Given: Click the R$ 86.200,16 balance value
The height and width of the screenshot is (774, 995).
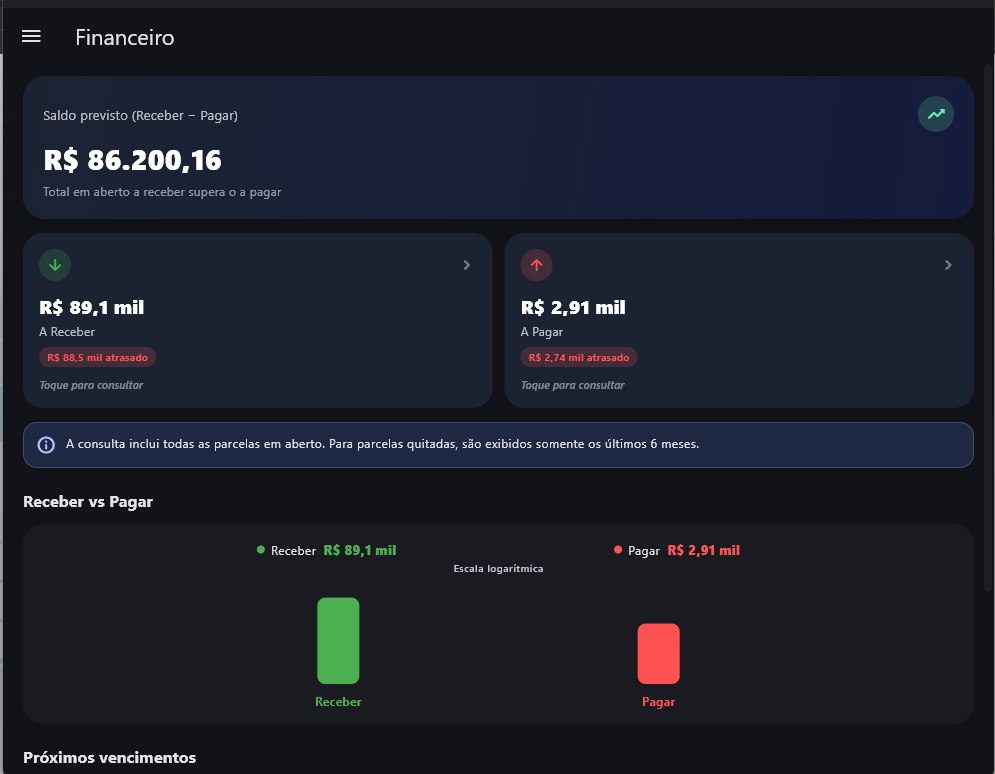Looking at the screenshot, I should [133, 161].
